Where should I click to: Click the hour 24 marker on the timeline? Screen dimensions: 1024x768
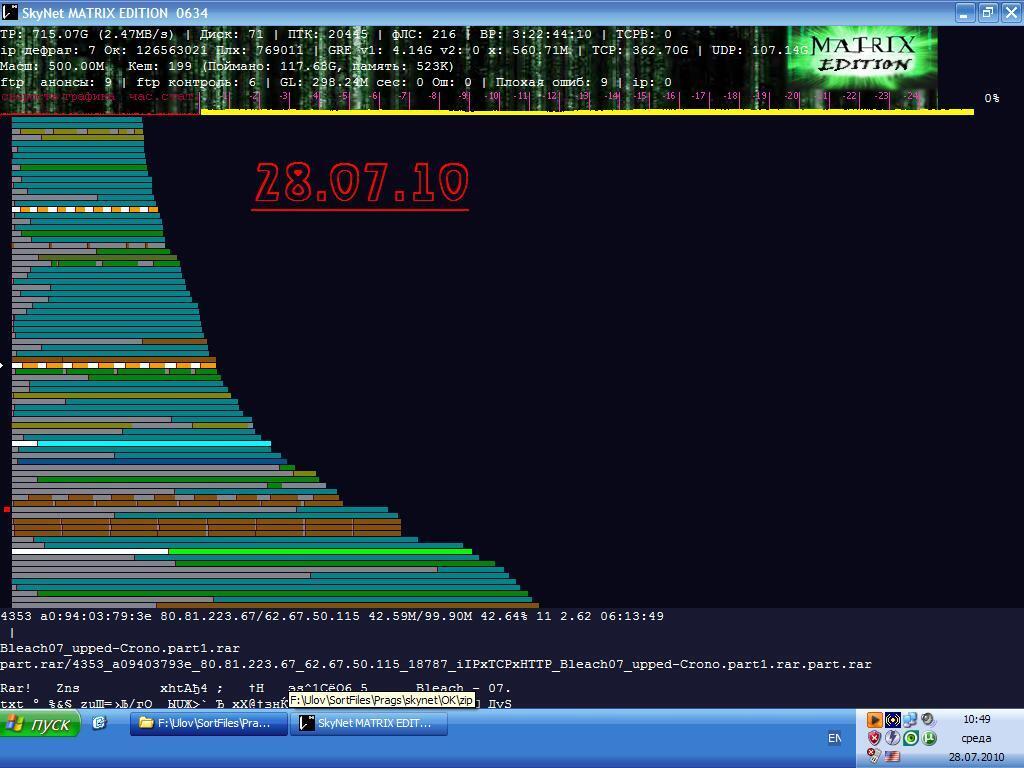click(x=911, y=97)
